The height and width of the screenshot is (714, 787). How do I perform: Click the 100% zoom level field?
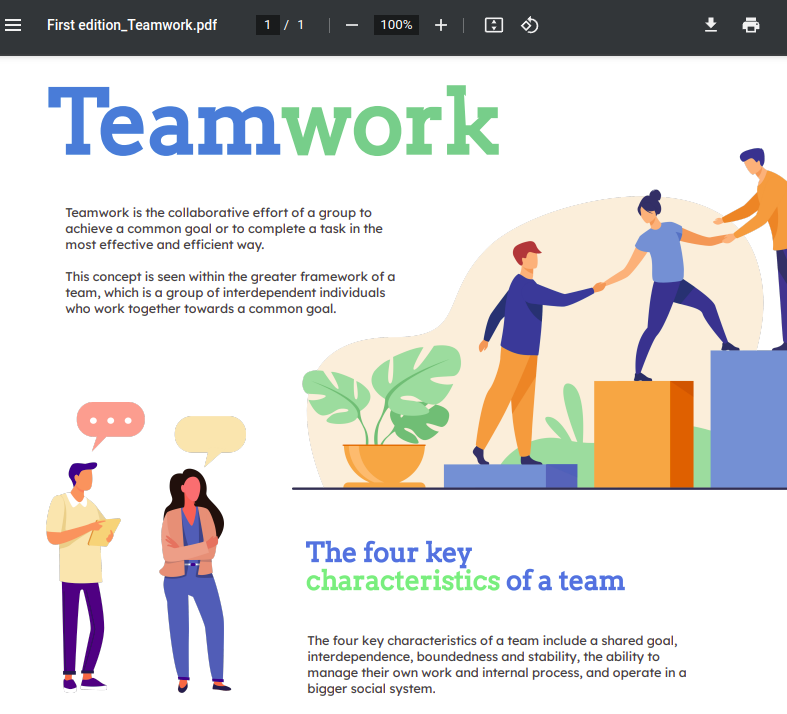click(396, 25)
